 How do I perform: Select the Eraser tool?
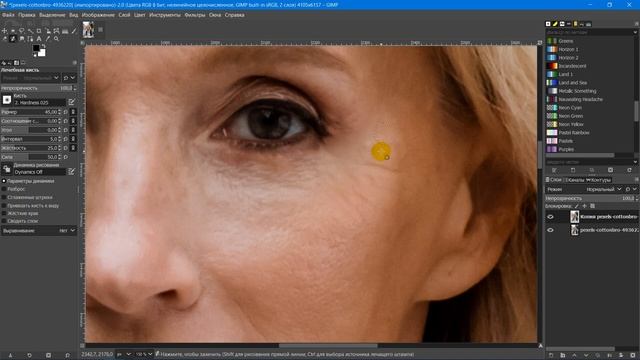[x=4, y=39]
